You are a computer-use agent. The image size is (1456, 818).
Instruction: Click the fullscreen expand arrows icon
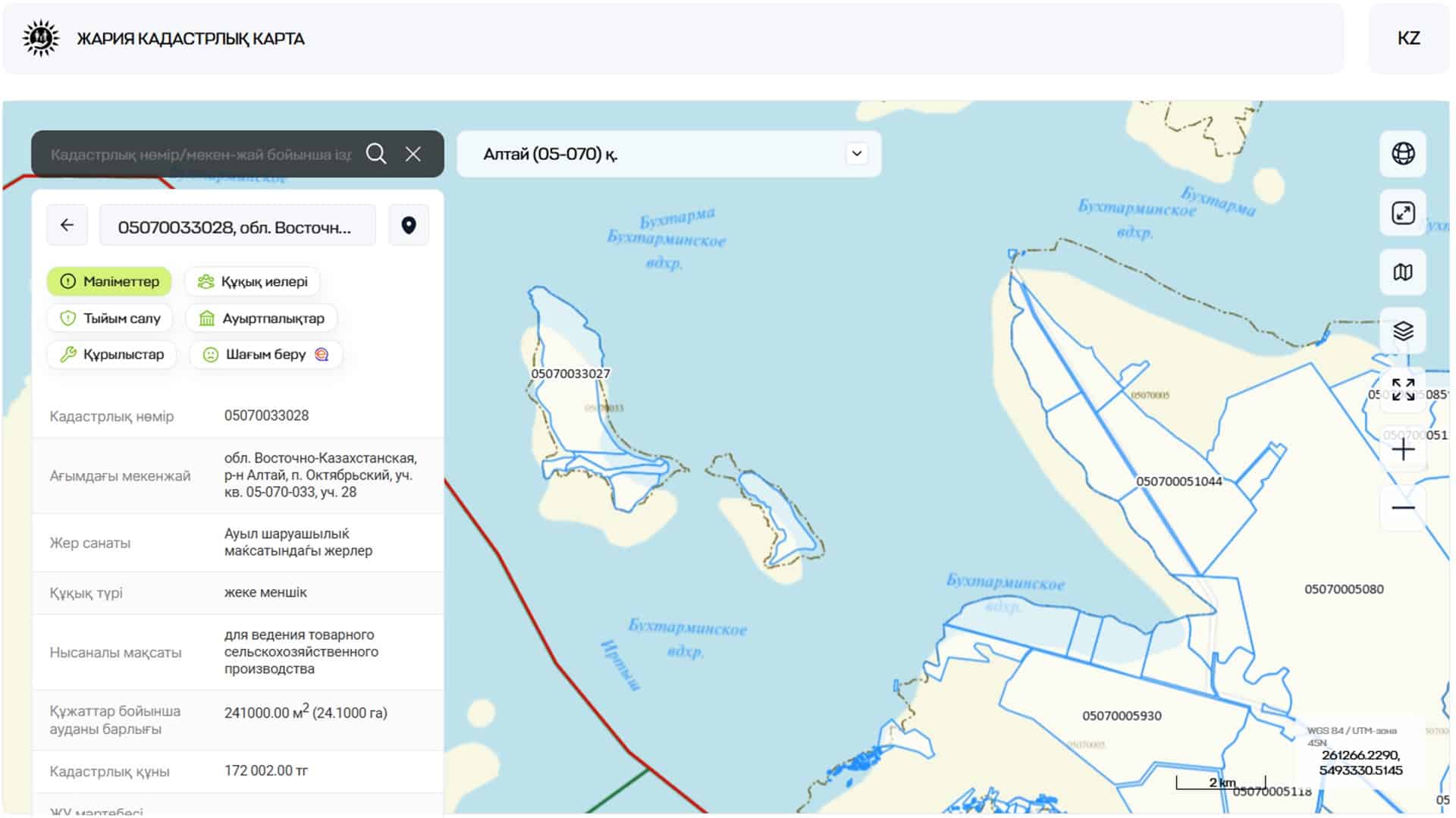point(1403,390)
